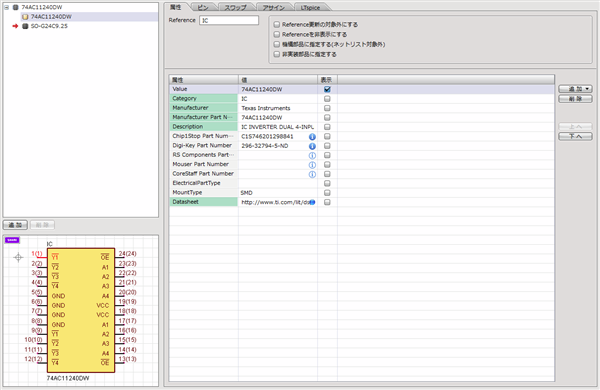This screenshot has width=600, height=390.
Task: Click info icon for RS Components Part
Action: coord(312,155)
